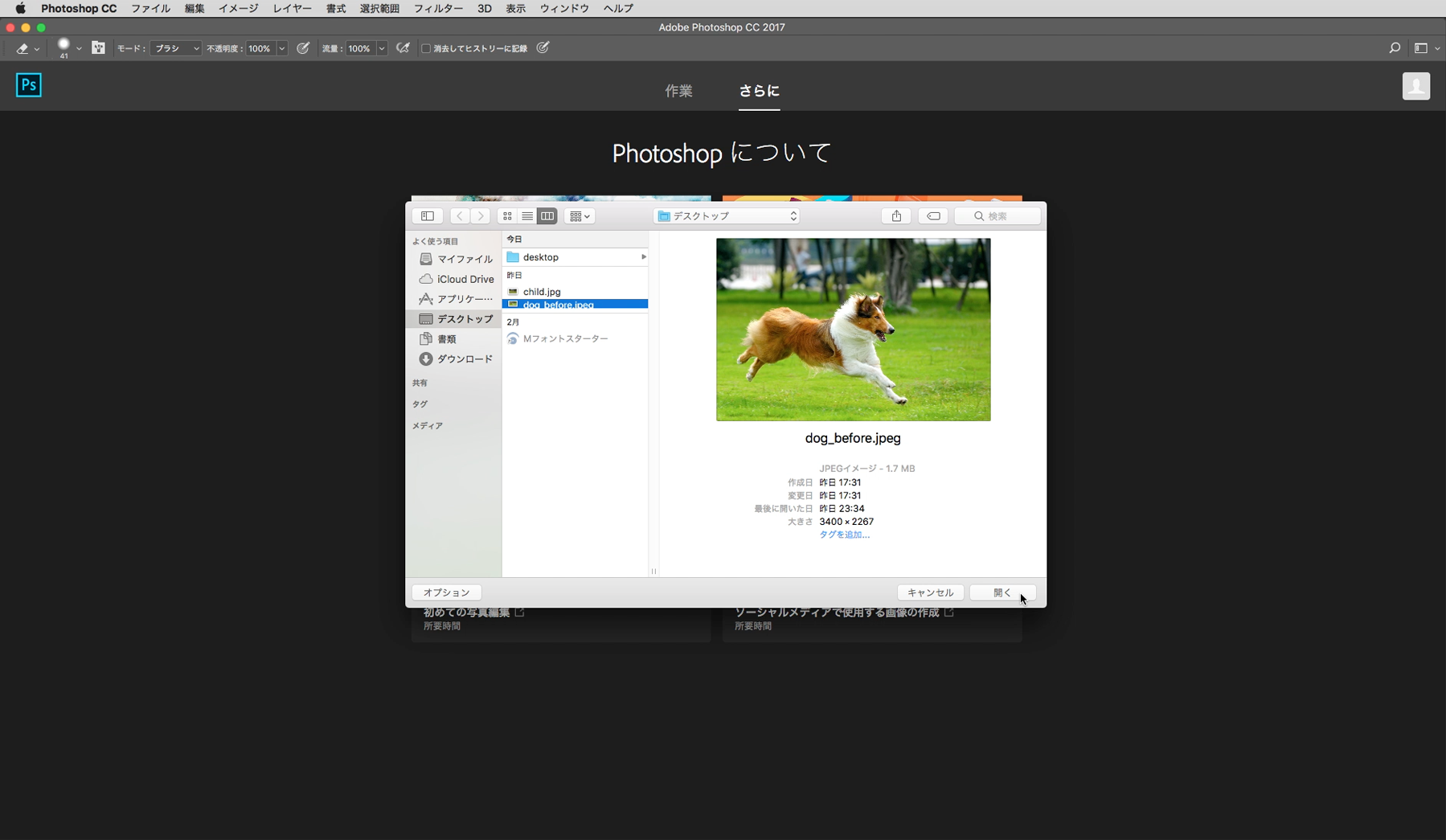The image size is (1446, 840).
Task: Adjust the column width resize handle
Action: tap(653, 572)
